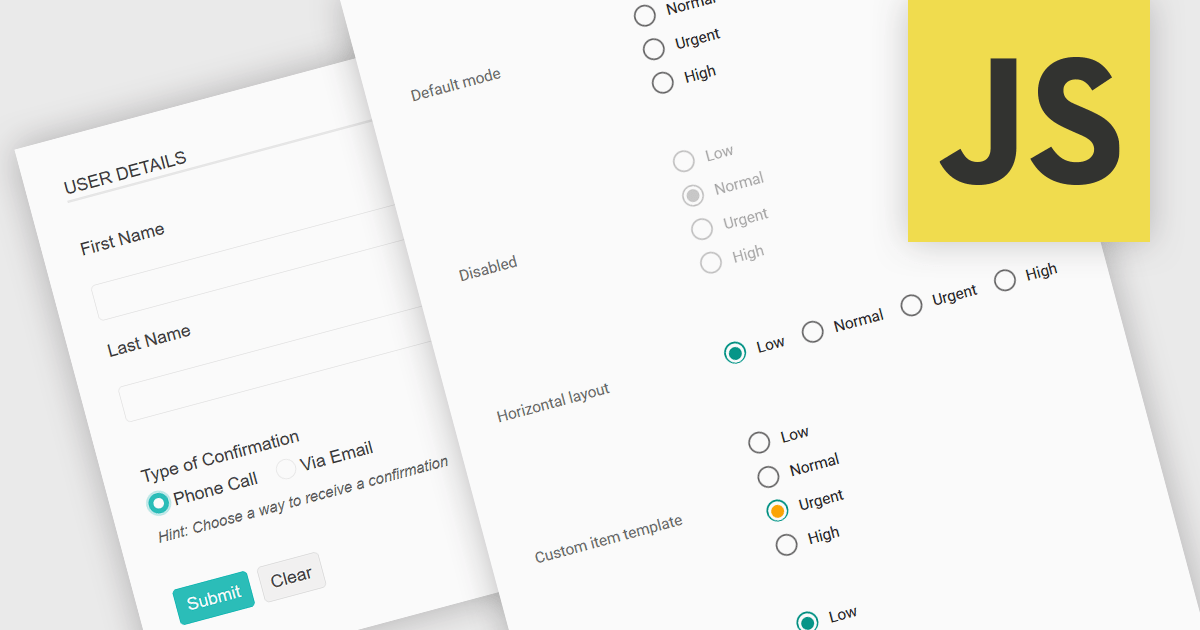The height and width of the screenshot is (630, 1200).
Task: Select Normal in Custom item template group
Action: 768,476
